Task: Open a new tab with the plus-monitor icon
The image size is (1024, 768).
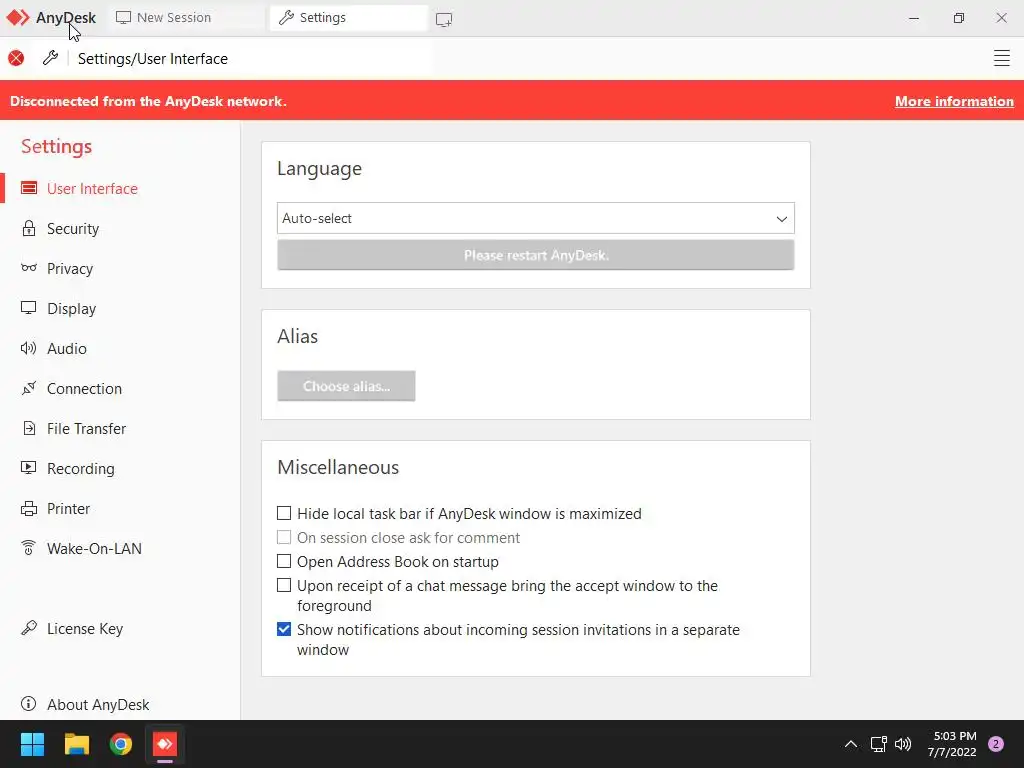Action: pyautogui.click(x=444, y=20)
